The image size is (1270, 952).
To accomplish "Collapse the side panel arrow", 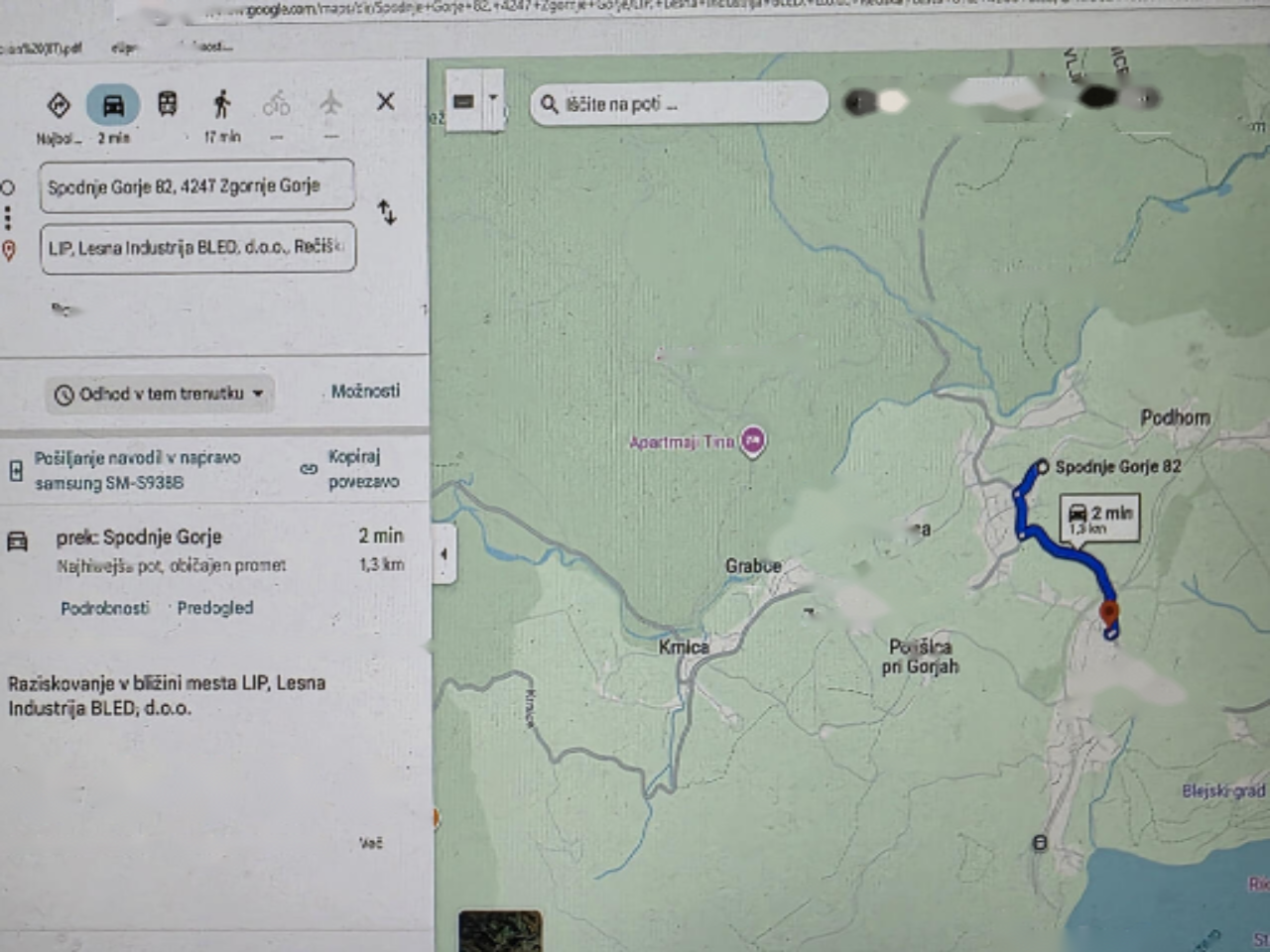I will pos(444,555).
